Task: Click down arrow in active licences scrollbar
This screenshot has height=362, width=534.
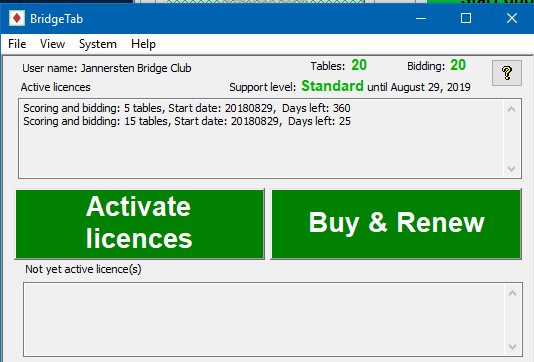Action: (511, 169)
